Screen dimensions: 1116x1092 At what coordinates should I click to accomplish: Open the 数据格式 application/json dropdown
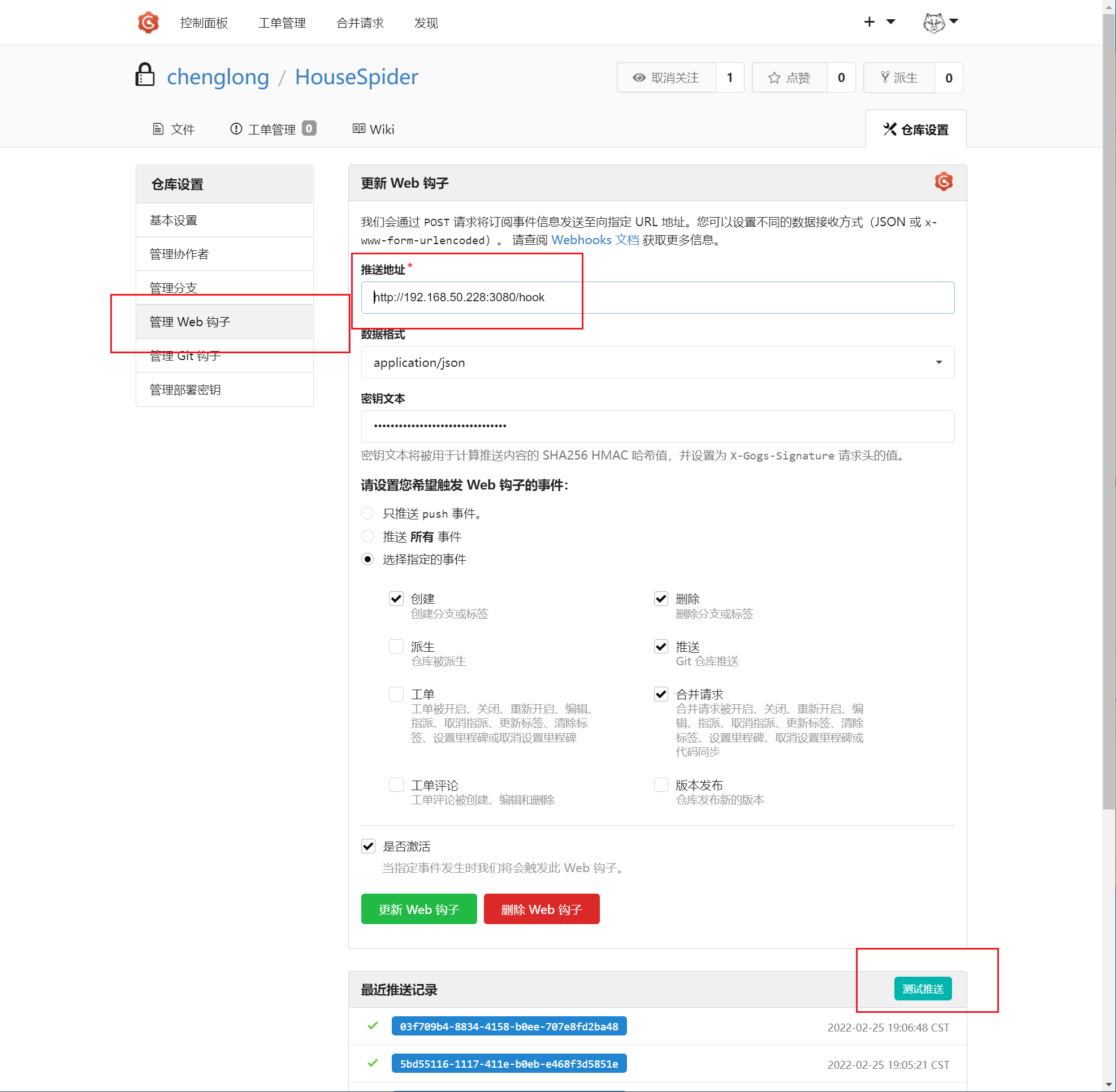[658, 362]
